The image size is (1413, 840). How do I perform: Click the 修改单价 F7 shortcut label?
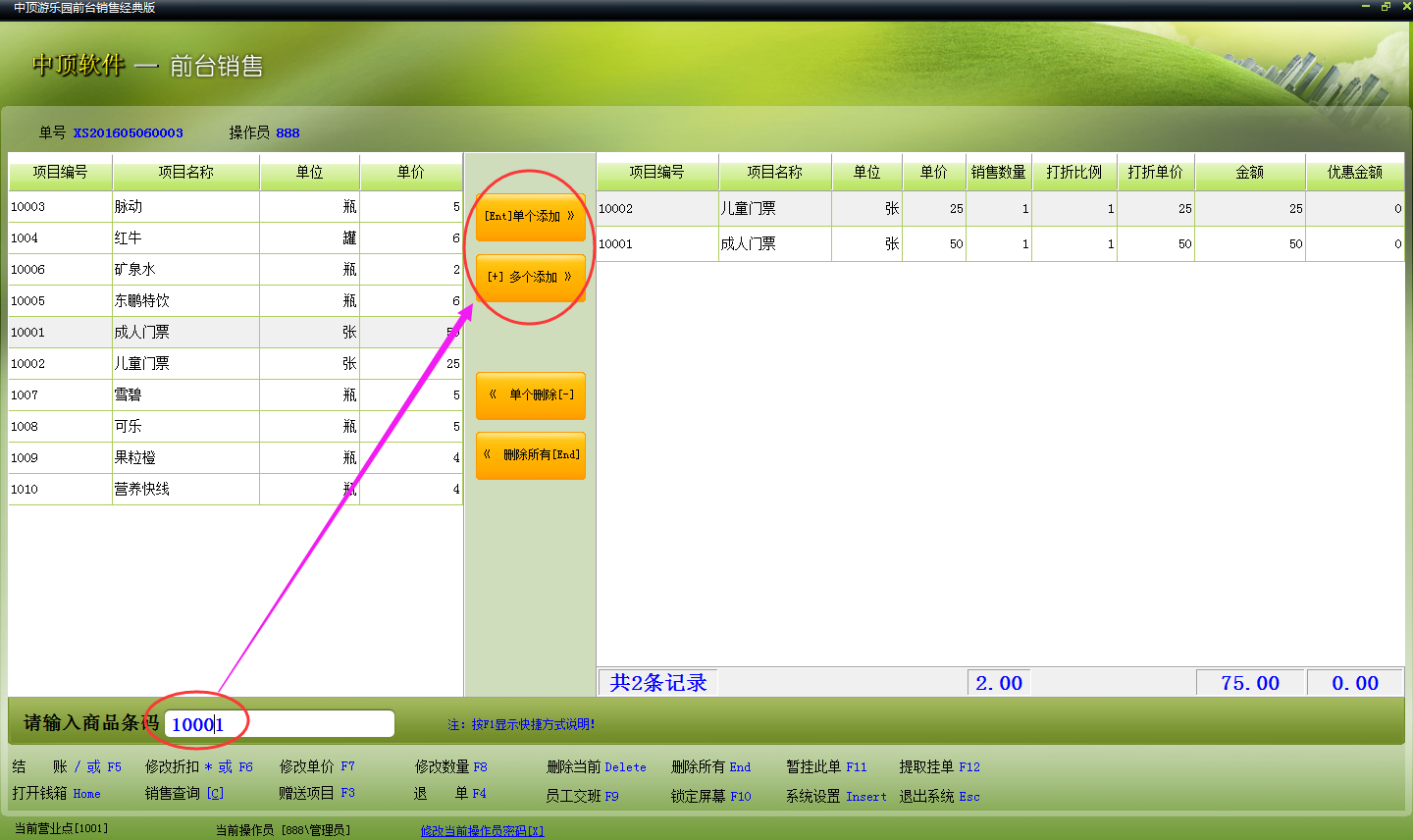pos(317,766)
